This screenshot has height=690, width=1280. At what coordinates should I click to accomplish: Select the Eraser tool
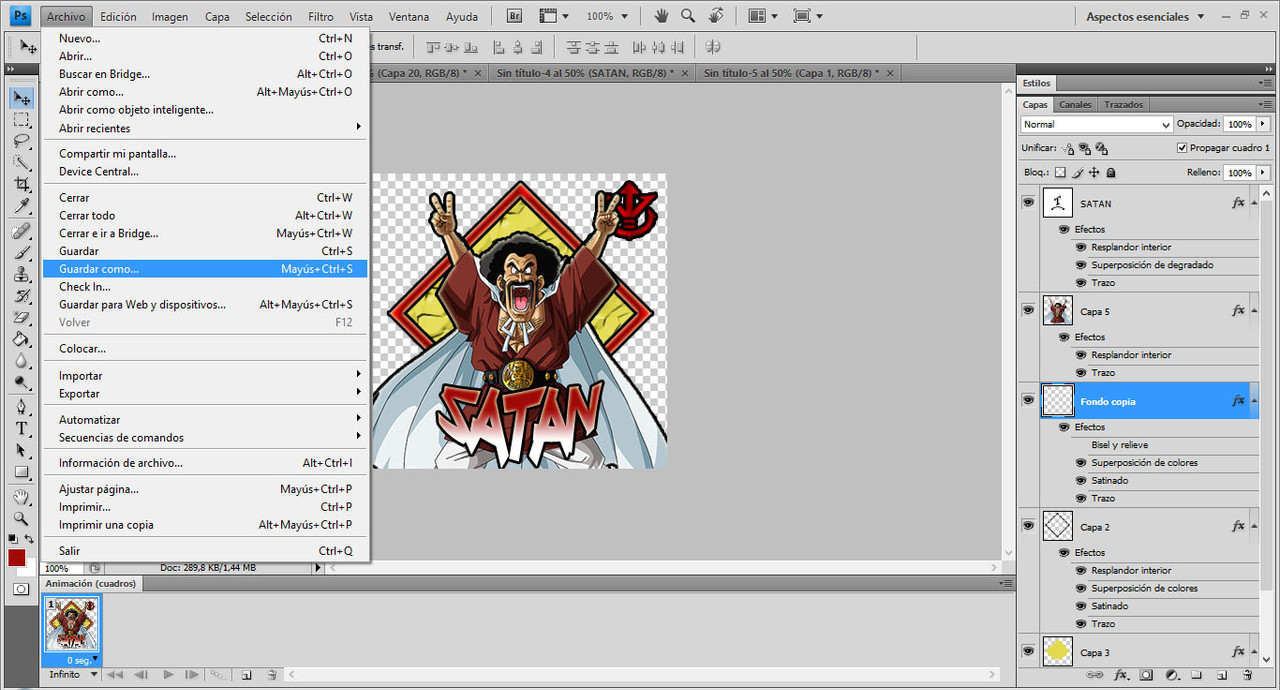tap(21, 317)
